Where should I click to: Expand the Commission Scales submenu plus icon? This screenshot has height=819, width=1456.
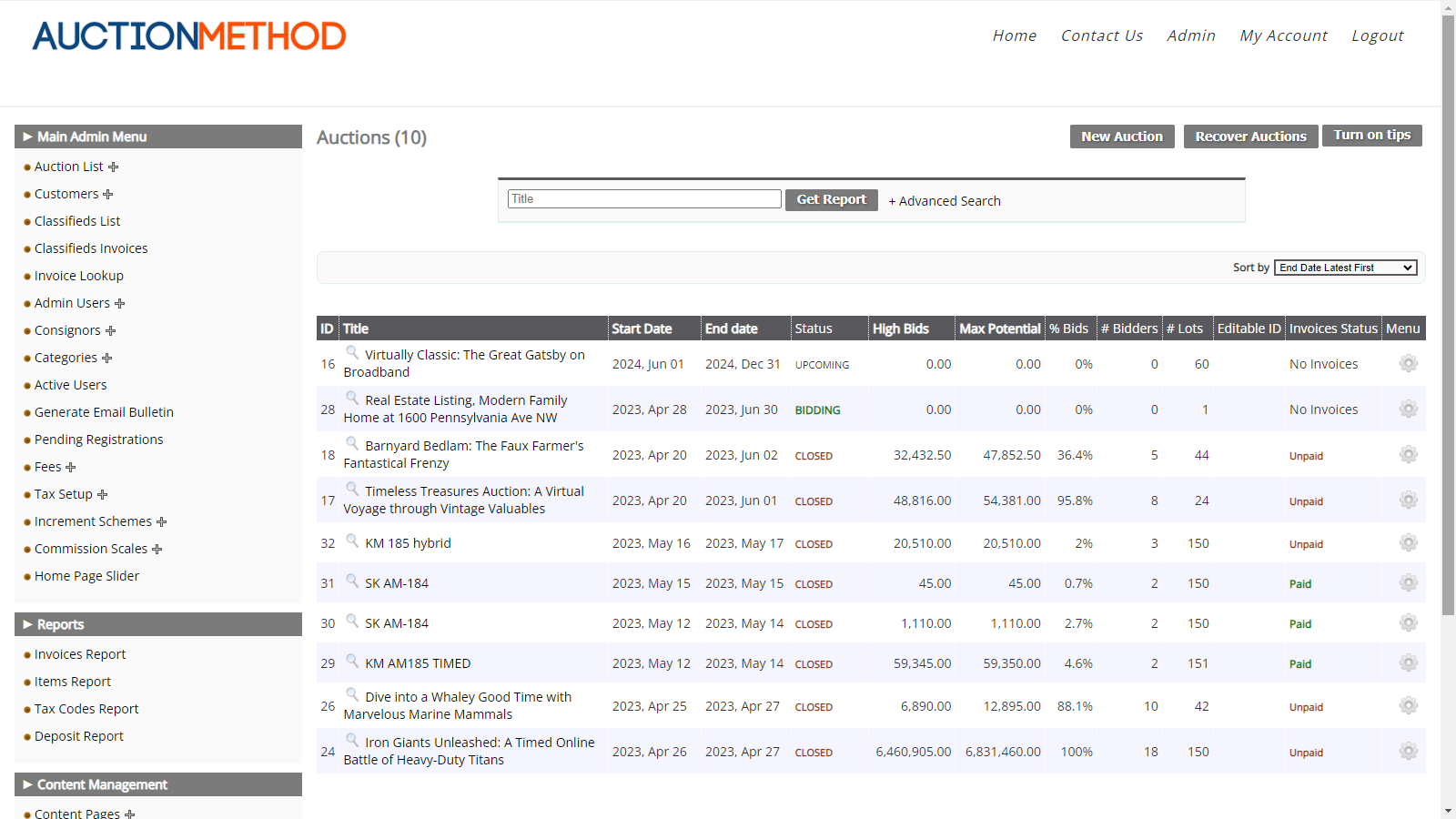click(157, 550)
